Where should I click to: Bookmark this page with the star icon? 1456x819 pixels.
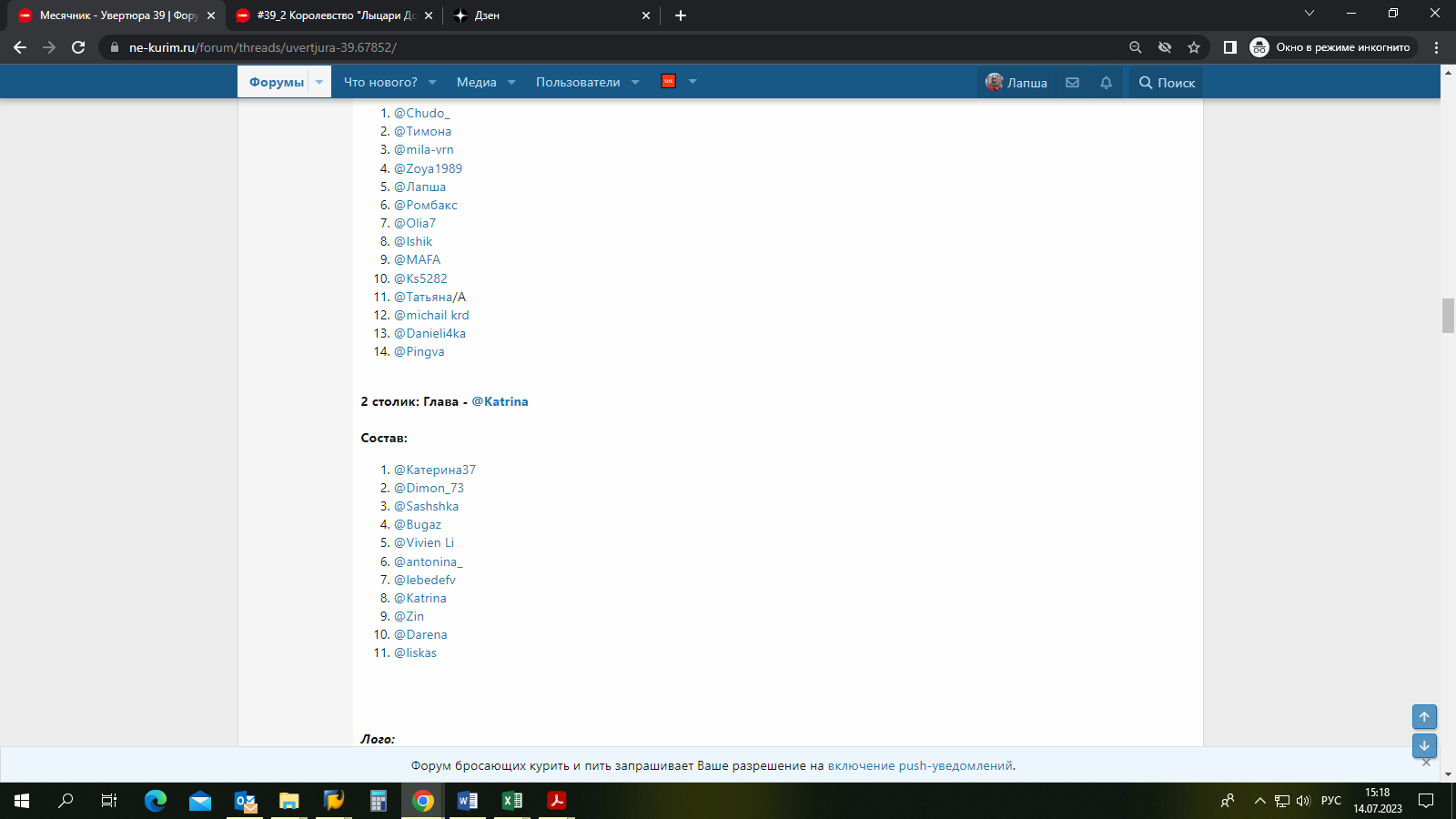pos(1194,47)
